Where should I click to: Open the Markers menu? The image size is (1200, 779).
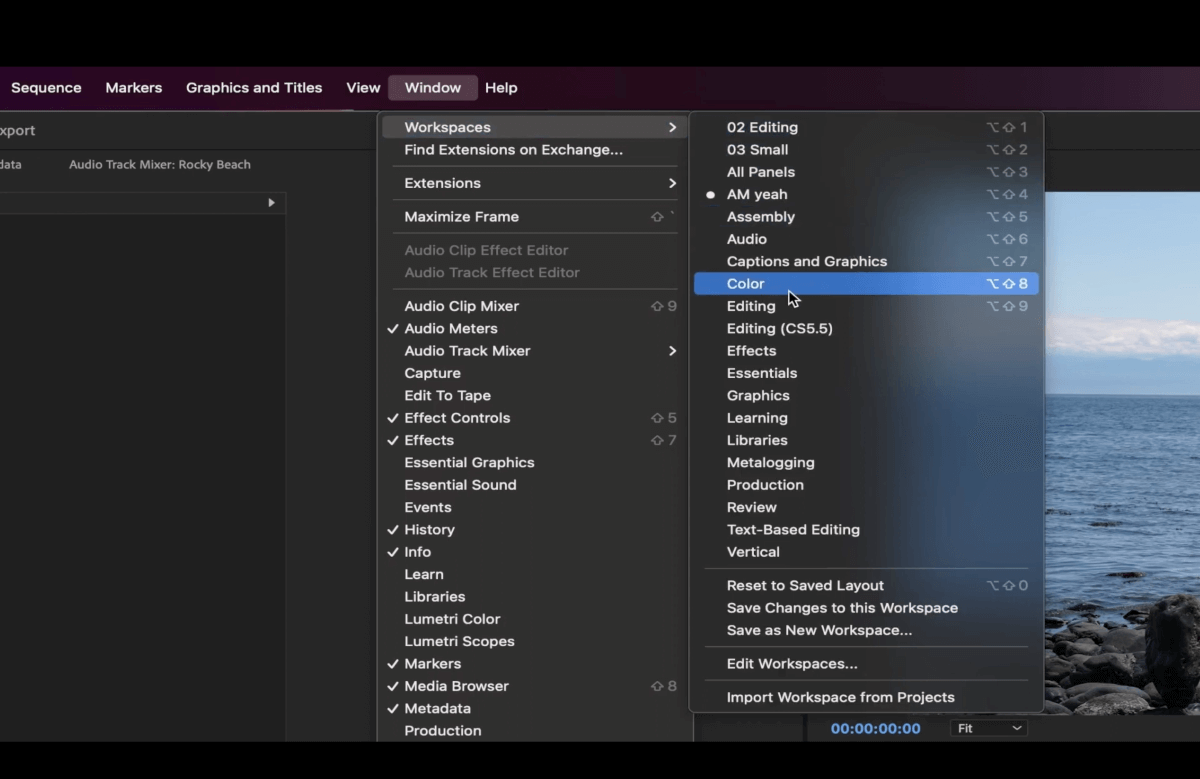click(x=134, y=88)
